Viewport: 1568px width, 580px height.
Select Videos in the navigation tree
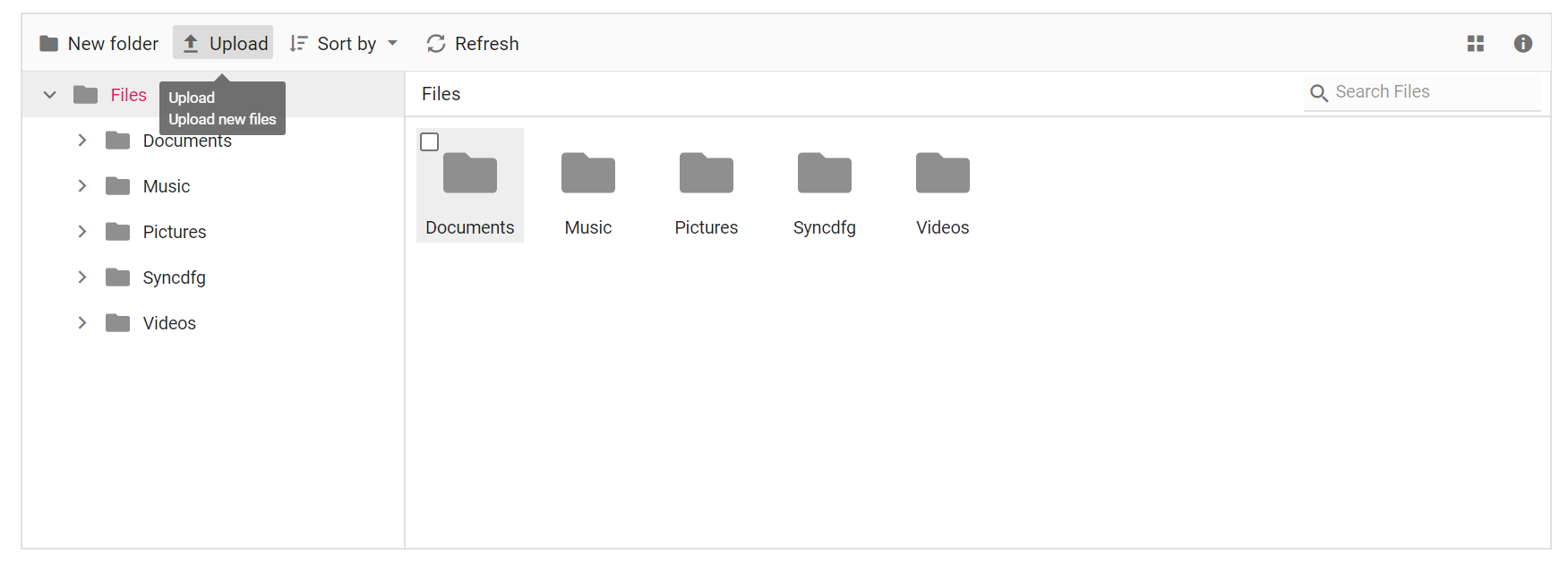169,323
